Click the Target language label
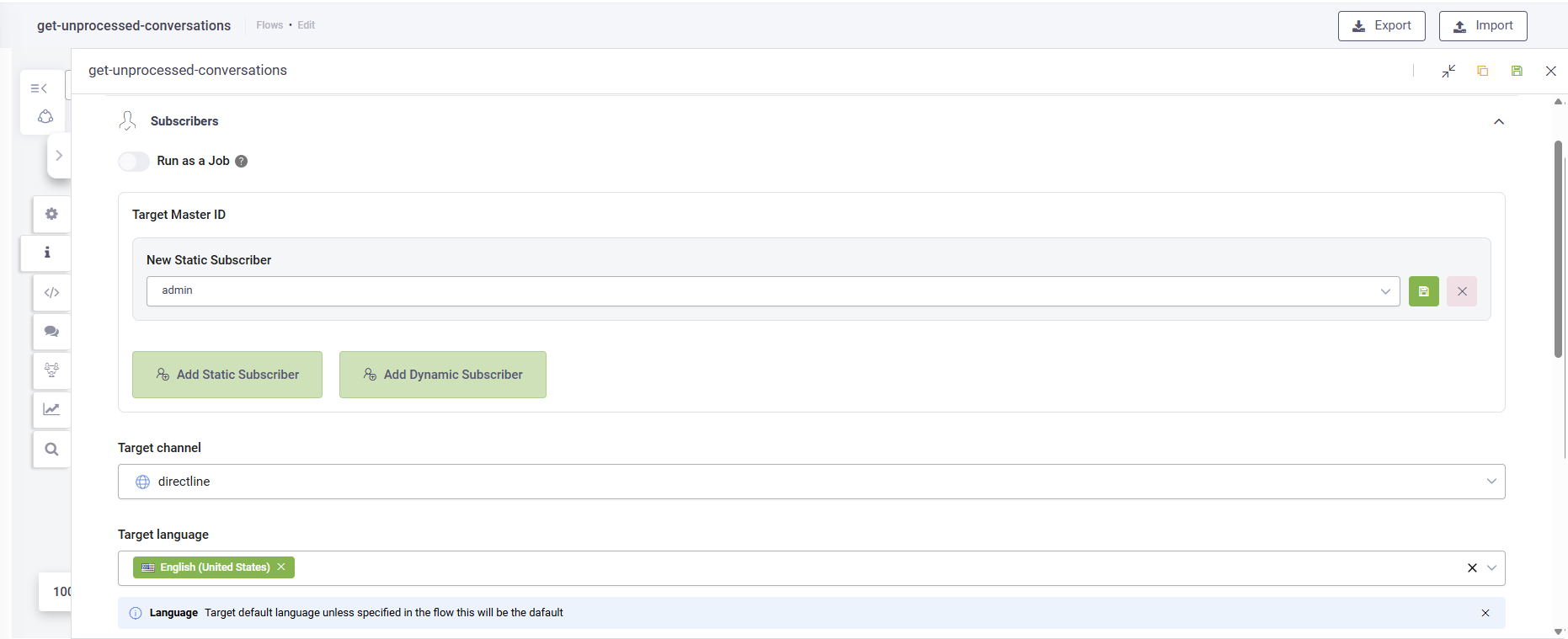Screen dimensions: 1568x639 point(163,535)
